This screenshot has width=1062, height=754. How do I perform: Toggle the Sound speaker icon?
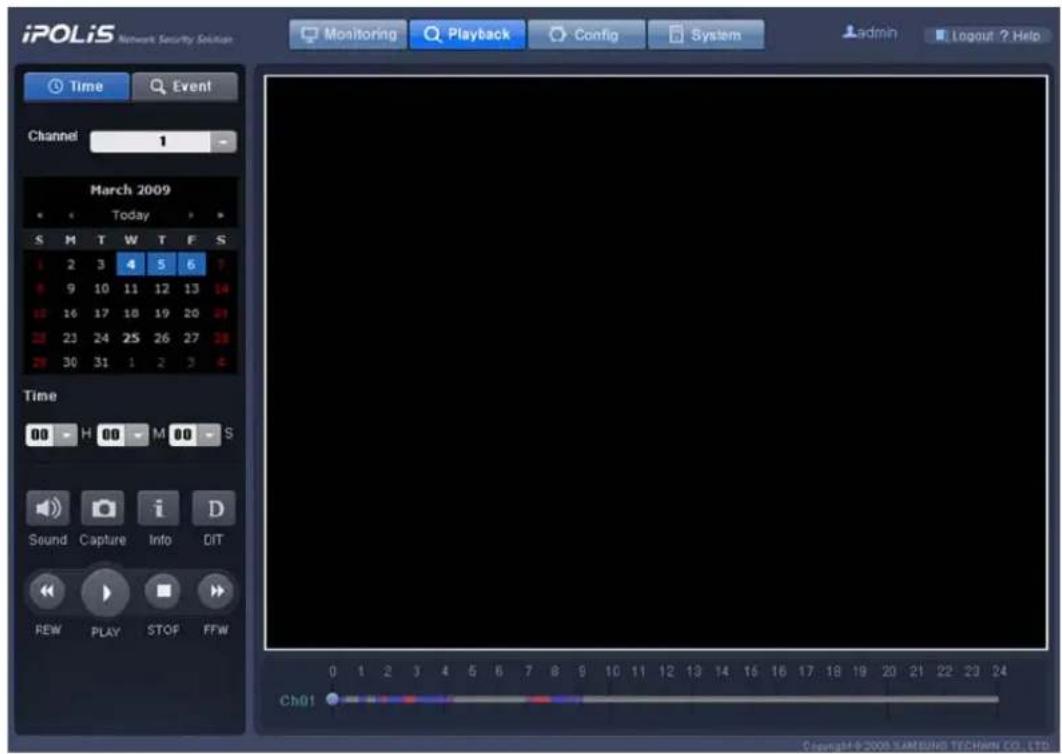(x=47, y=508)
